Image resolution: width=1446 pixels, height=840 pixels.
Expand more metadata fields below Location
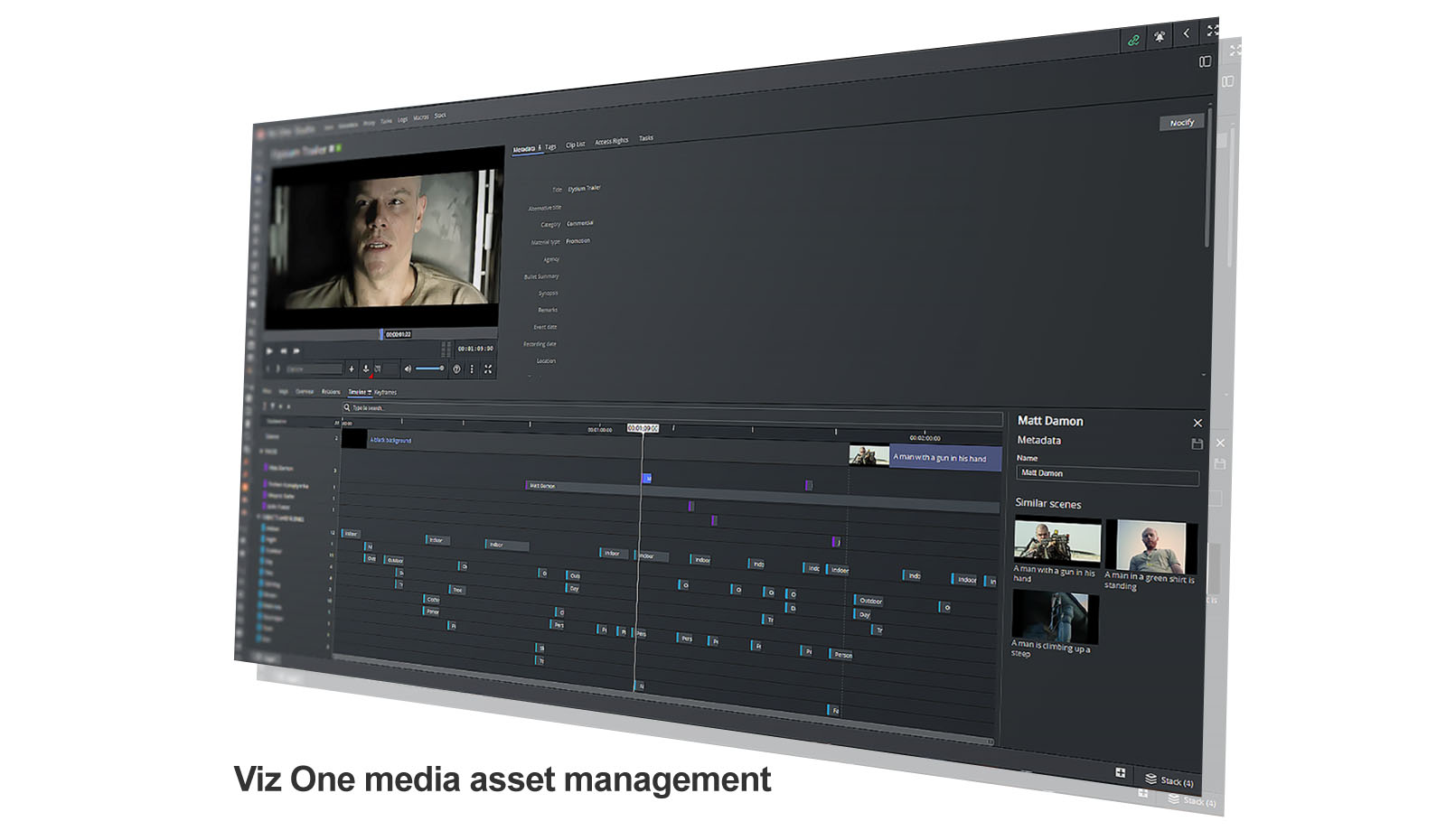[x=1203, y=375]
